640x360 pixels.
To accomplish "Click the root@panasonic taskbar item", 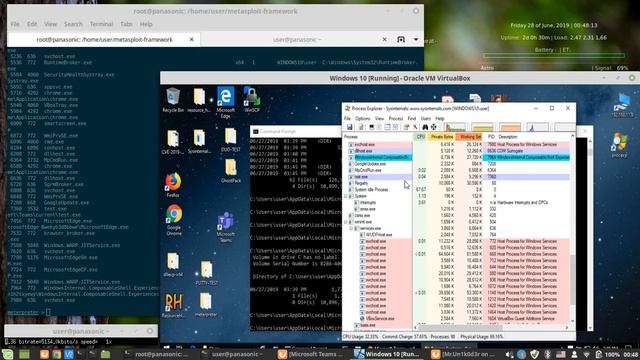I will [156, 354].
